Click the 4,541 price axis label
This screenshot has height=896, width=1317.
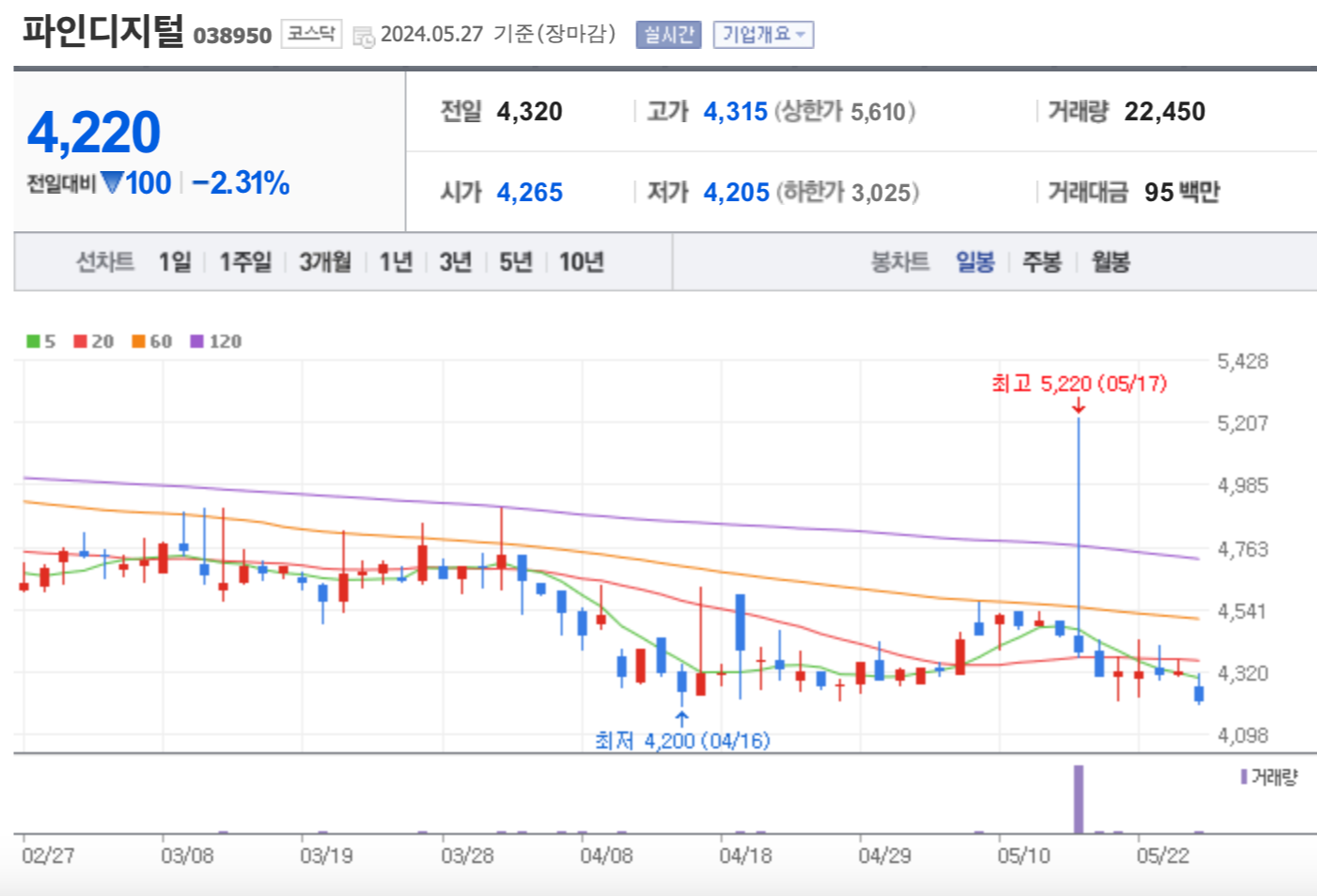pos(1243,611)
